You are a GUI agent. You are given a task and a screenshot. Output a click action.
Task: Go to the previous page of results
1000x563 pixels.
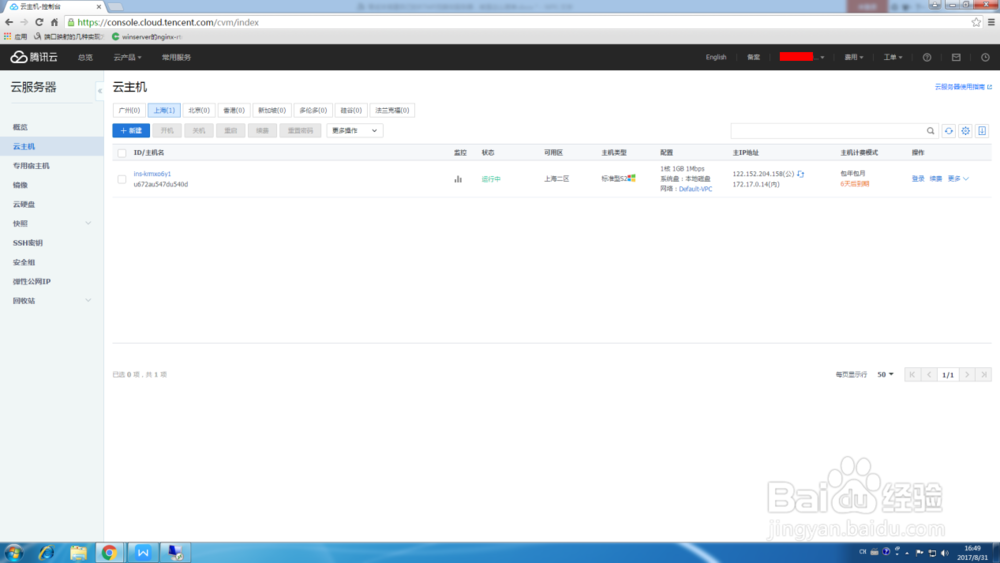coord(929,374)
